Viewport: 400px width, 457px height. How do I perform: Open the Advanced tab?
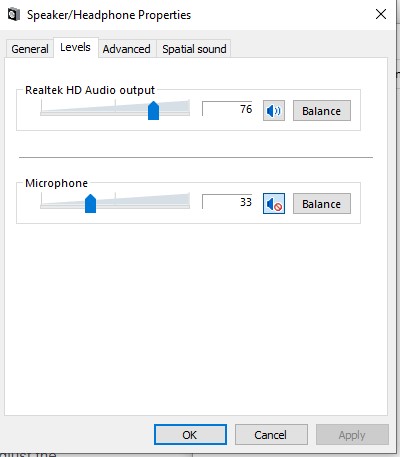126,49
